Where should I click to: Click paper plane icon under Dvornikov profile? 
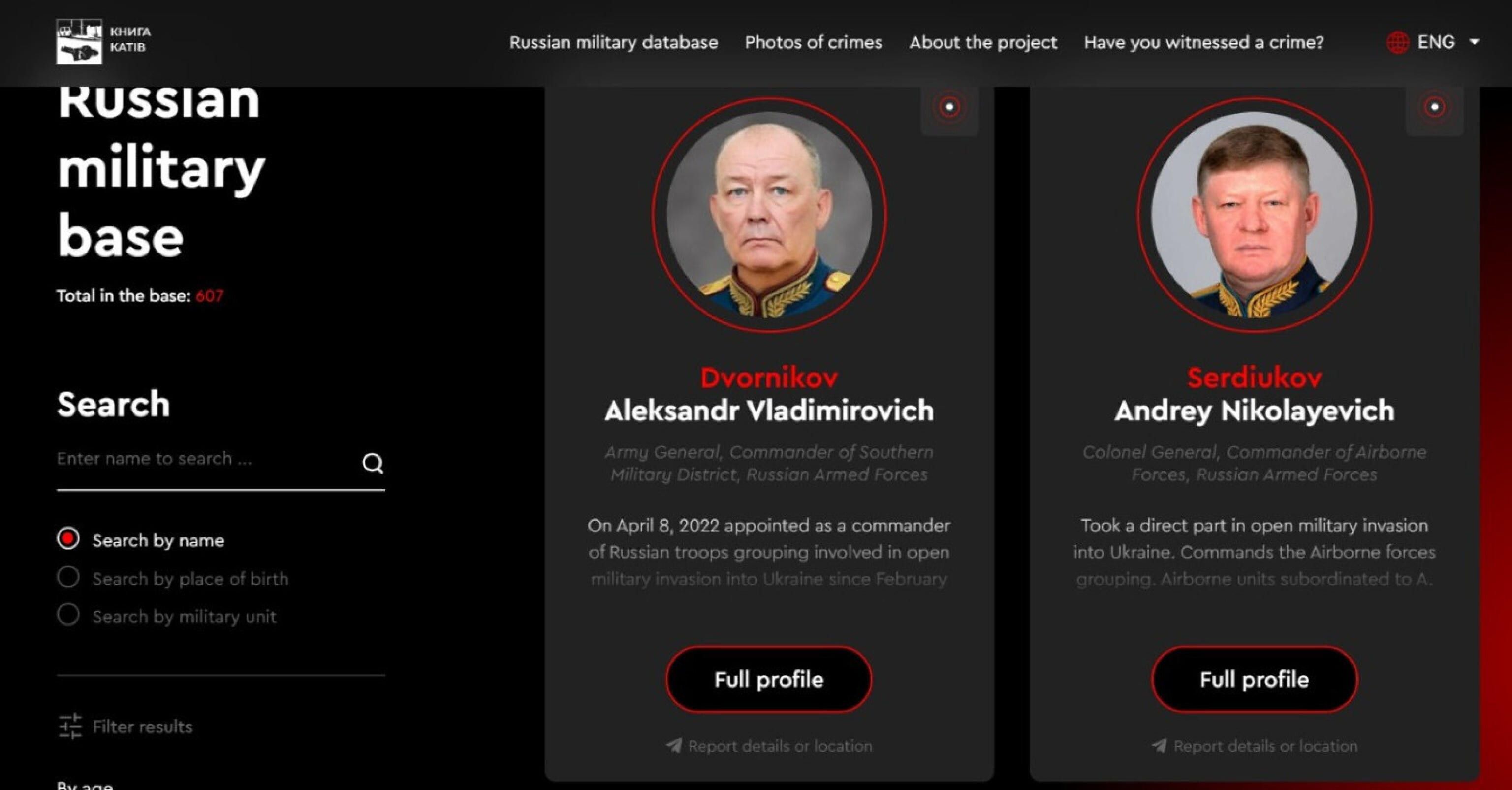tap(674, 746)
